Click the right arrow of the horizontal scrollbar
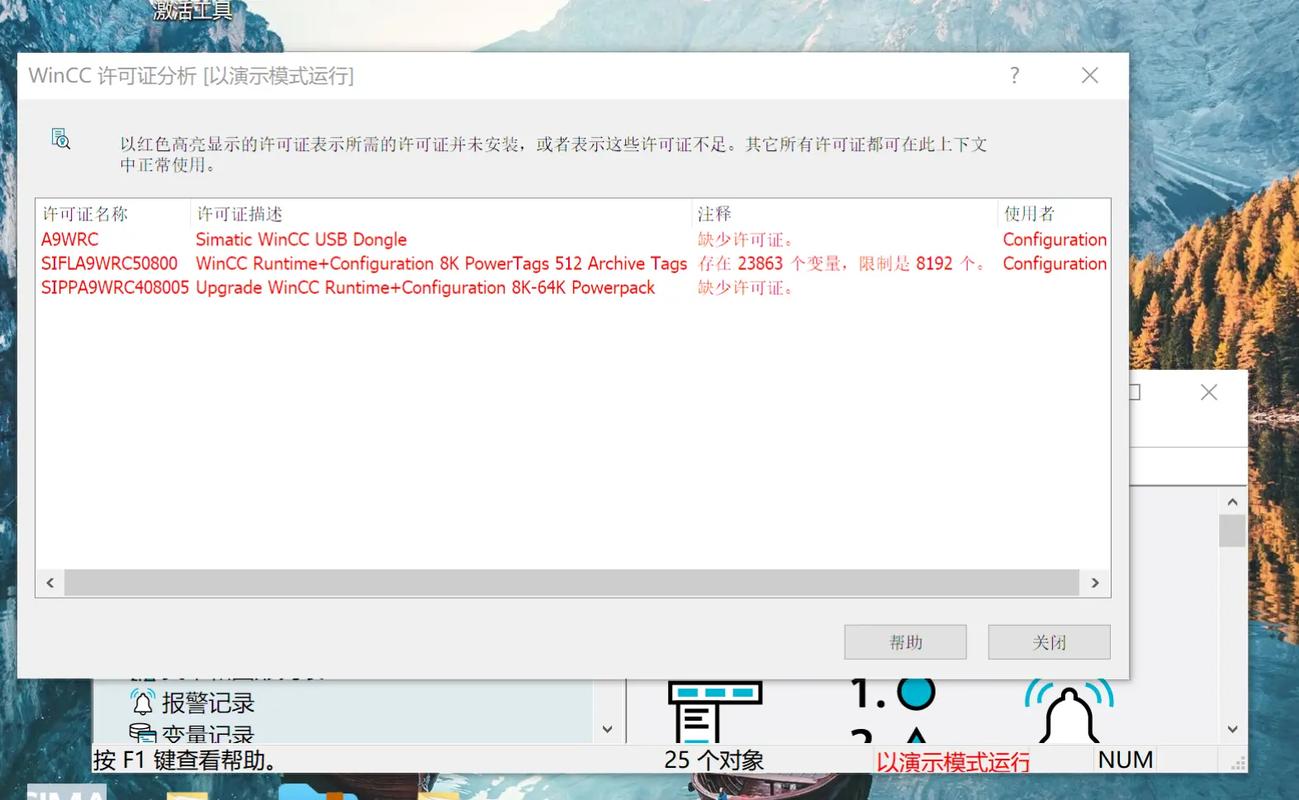The image size is (1299, 800). [1095, 582]
